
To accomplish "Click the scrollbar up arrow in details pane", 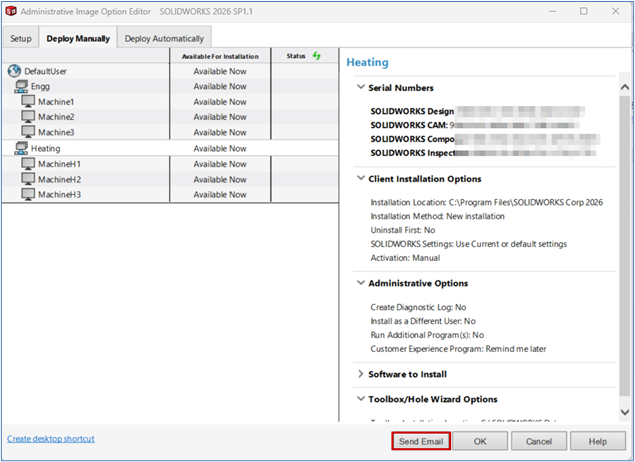I will tap(624, 87).
